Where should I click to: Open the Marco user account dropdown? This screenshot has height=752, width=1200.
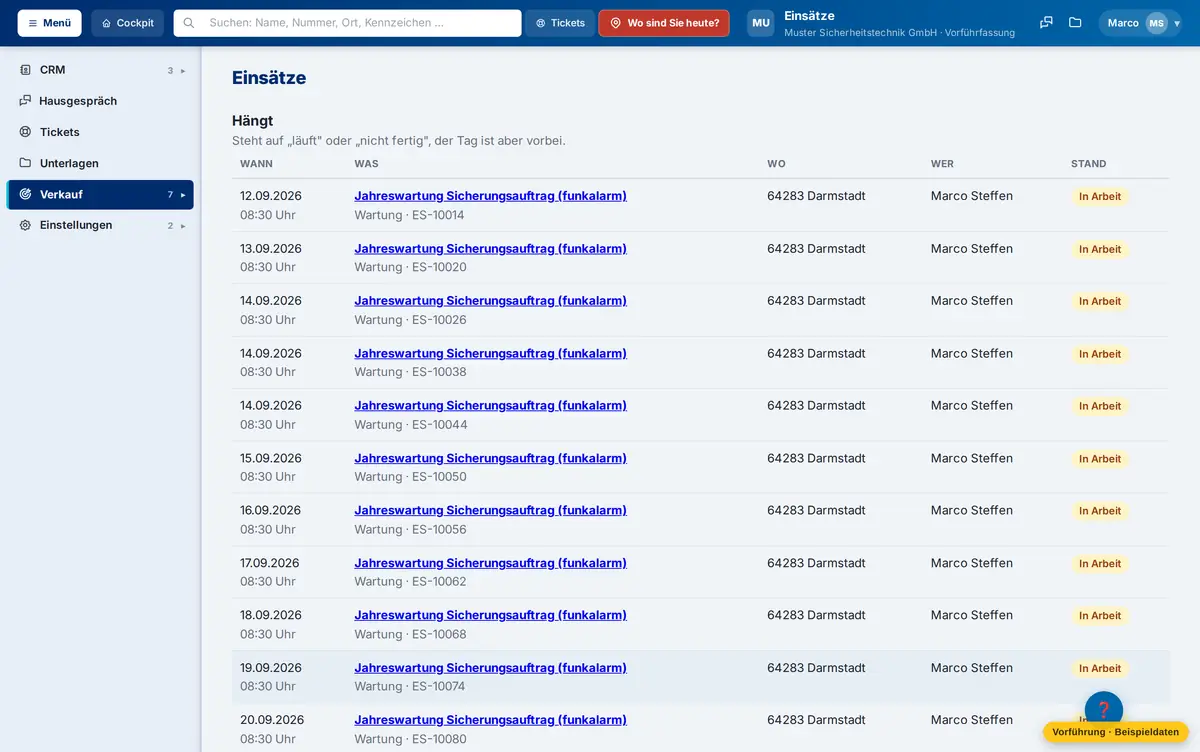point(1140,23)
